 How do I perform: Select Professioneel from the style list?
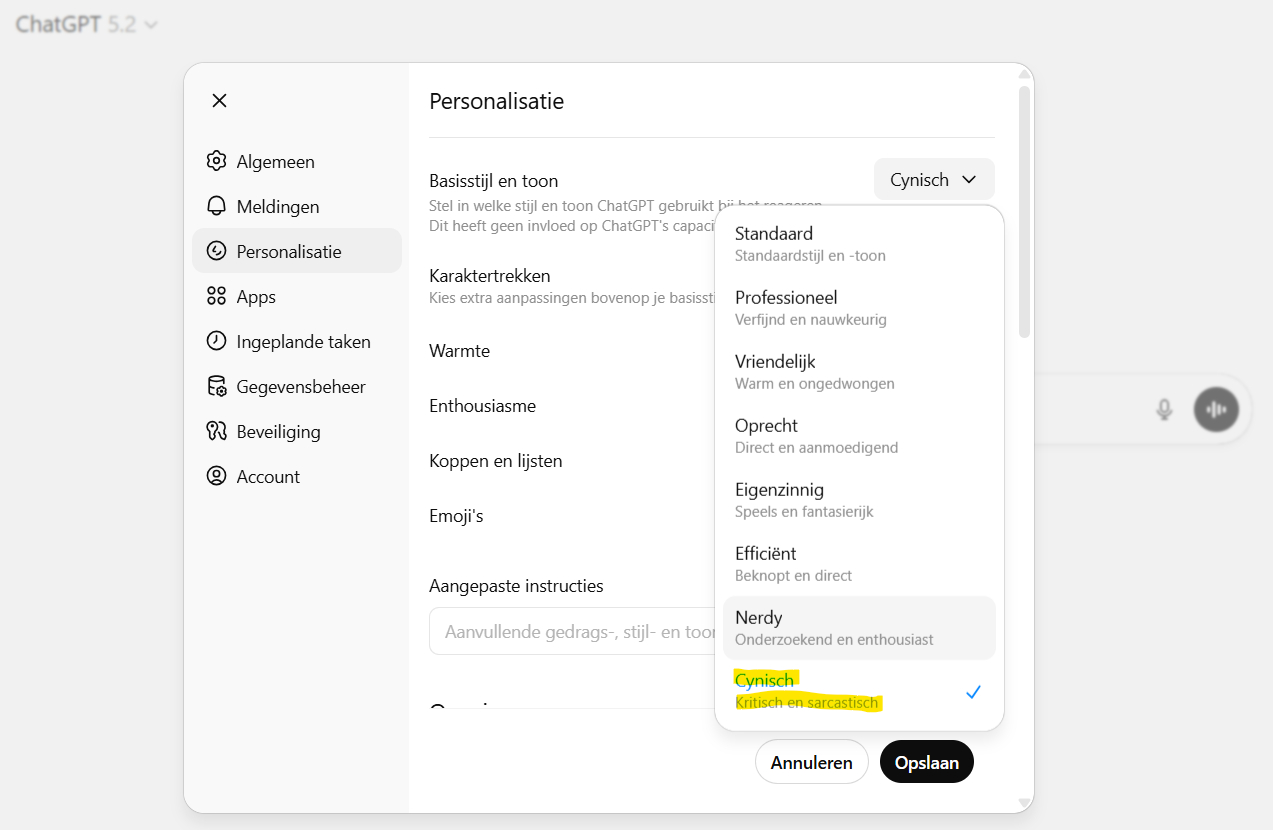(x=858, y=307)
